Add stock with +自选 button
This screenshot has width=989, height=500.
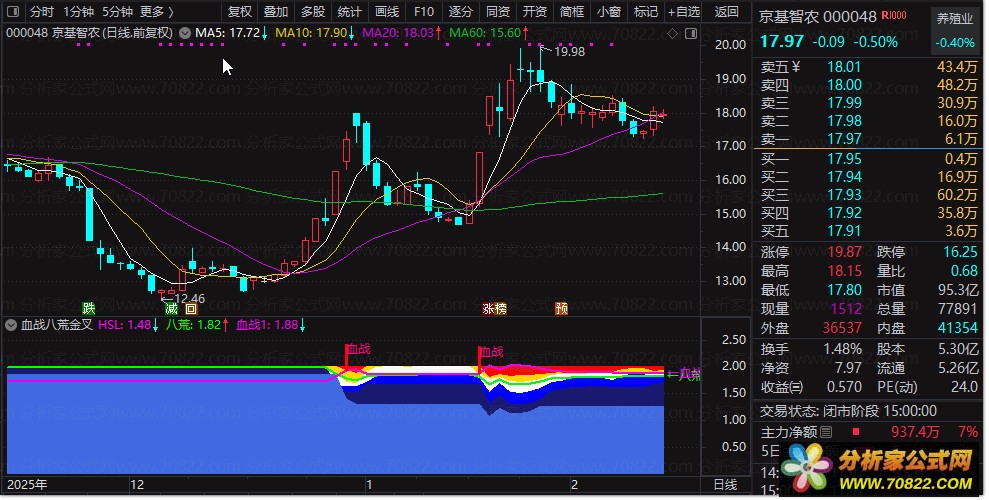click(x=684, y=11)
